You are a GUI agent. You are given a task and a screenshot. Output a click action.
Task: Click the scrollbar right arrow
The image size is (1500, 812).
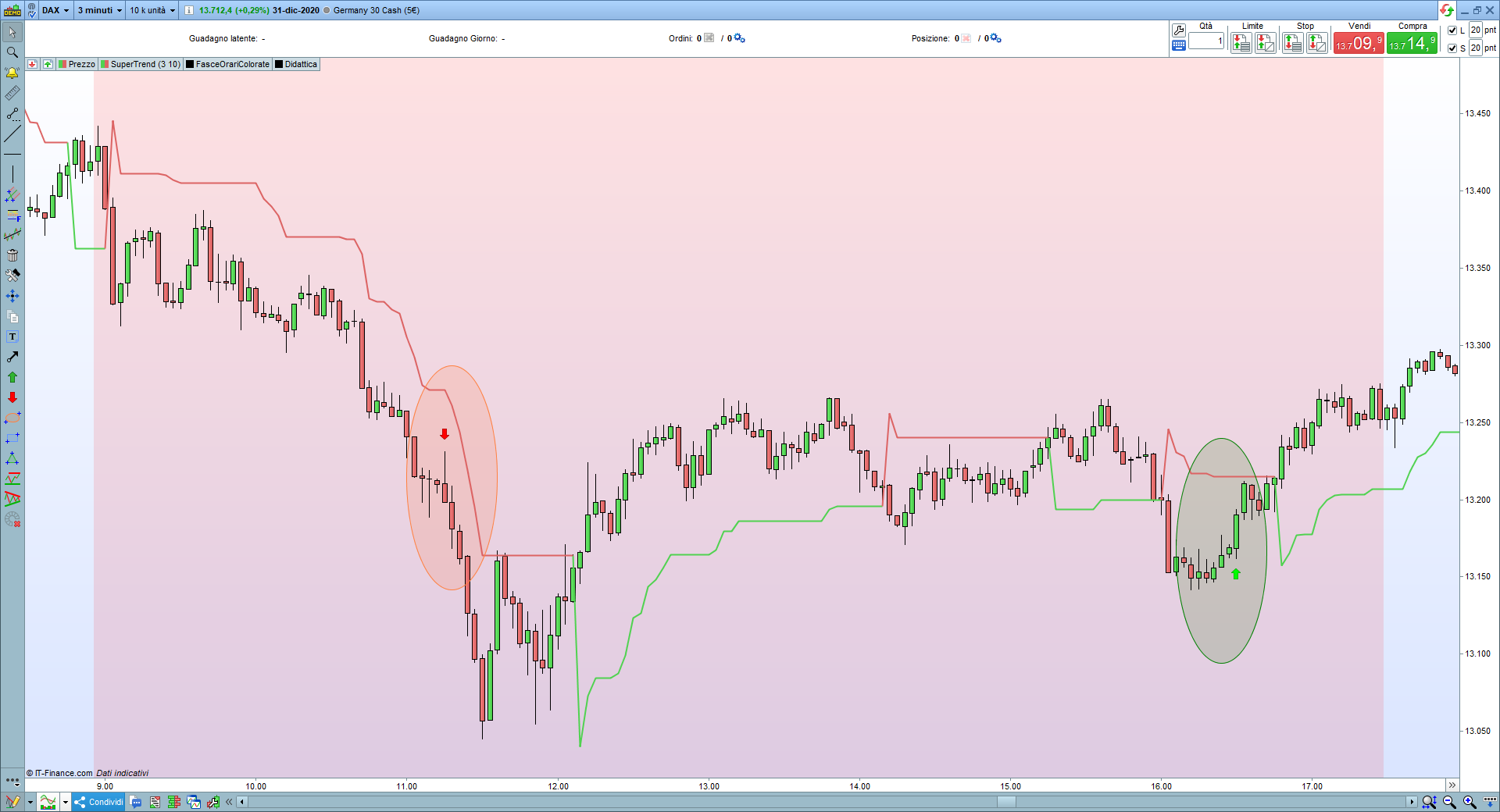click(x=1411, y=802)
